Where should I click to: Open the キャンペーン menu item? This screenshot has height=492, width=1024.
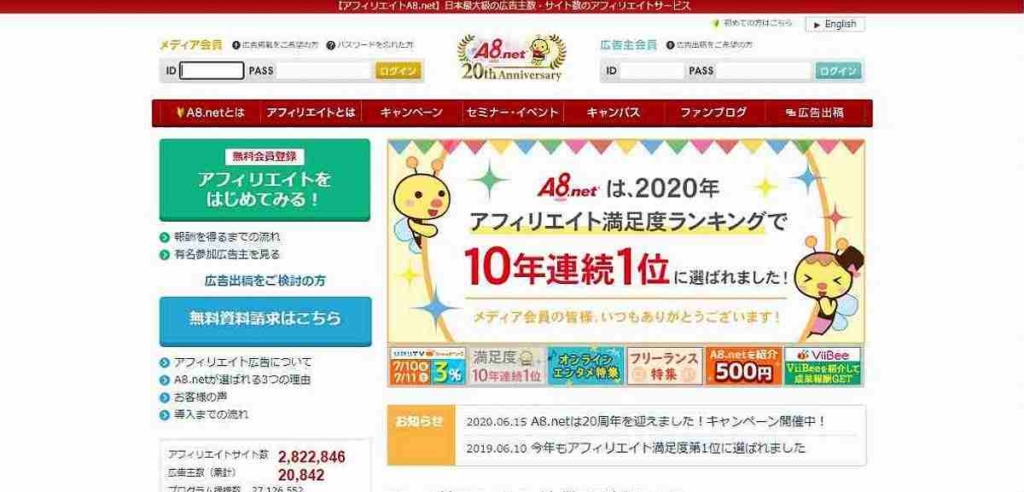coord(411,112)
